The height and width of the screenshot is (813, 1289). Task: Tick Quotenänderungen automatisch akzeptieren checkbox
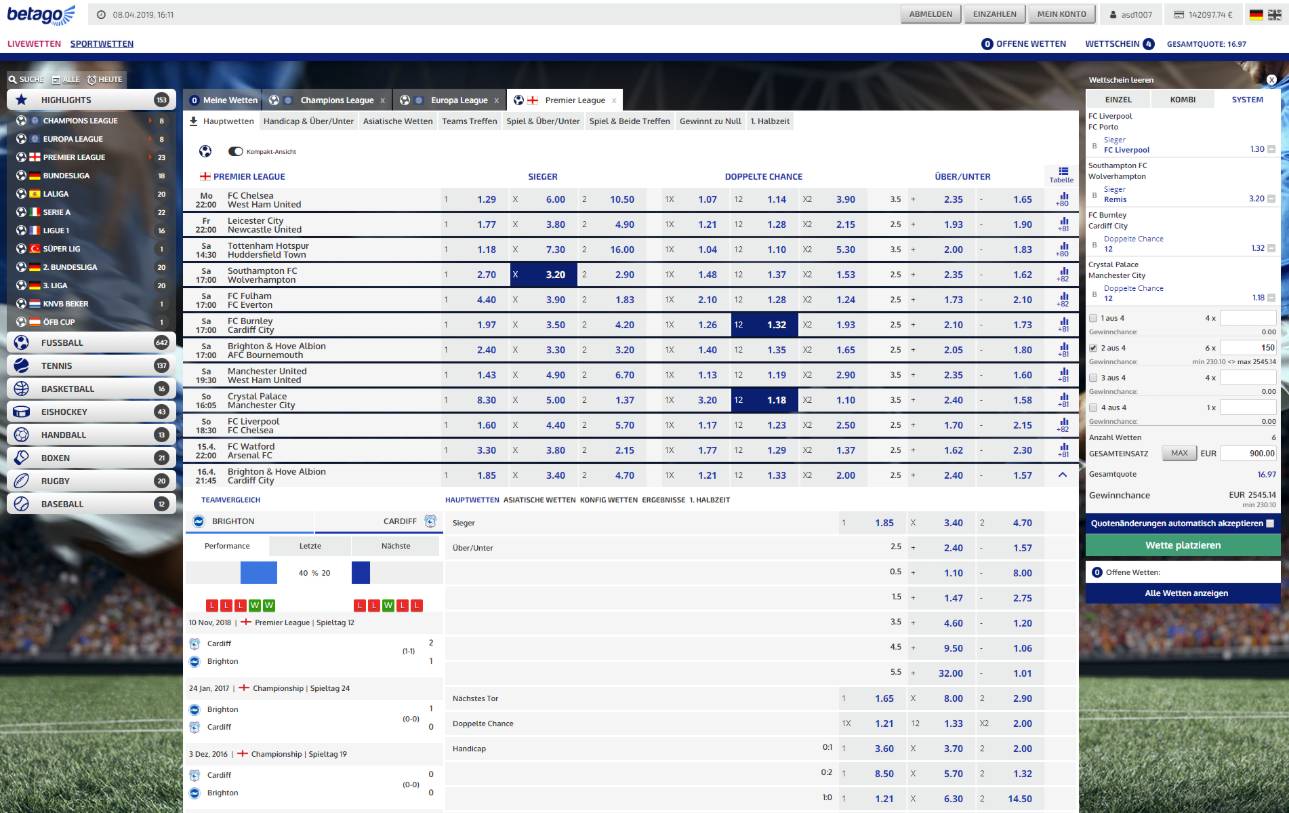(x=1270, y=523)
